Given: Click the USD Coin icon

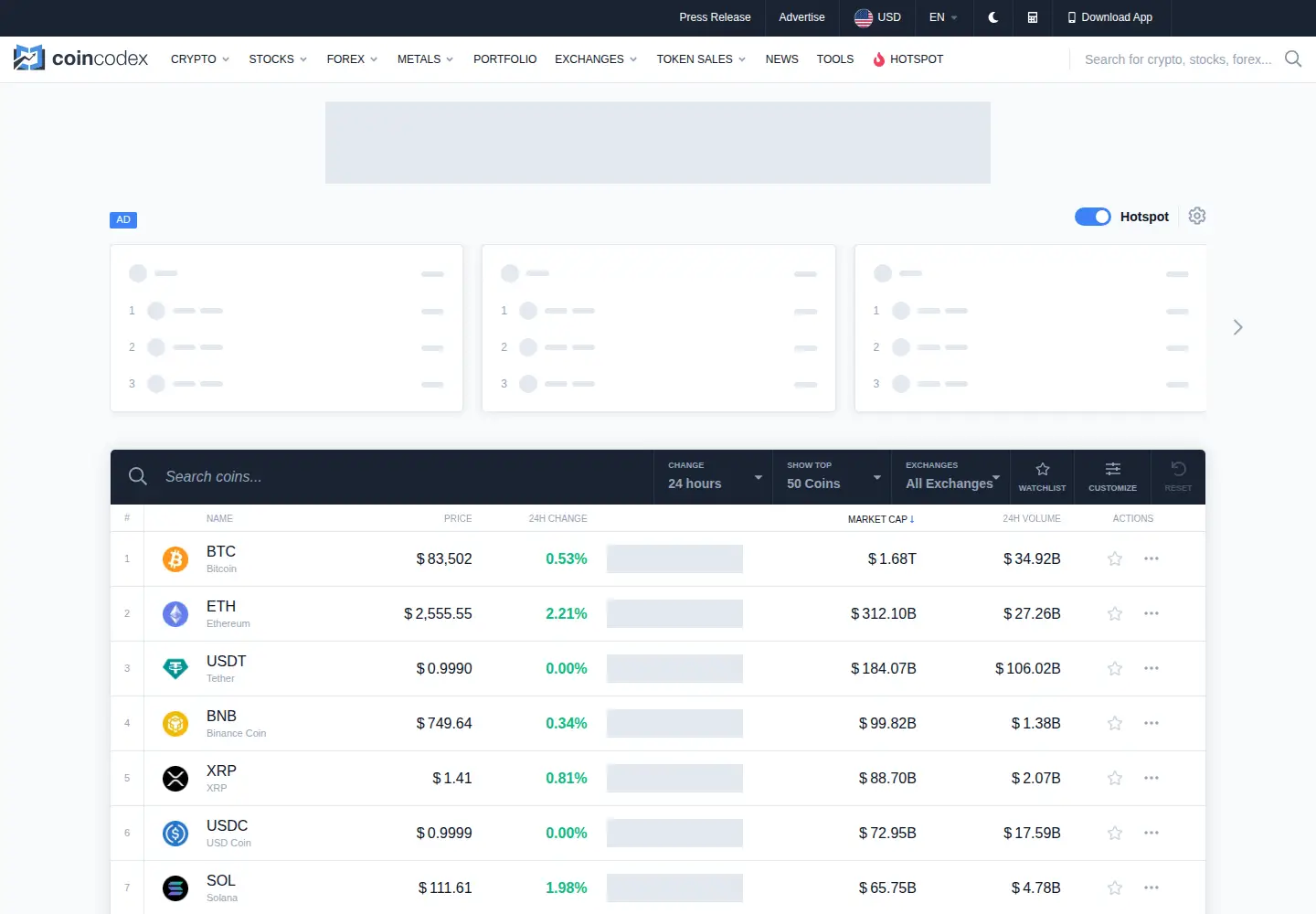Looking at the screenshot, I should tap(175, 833).
